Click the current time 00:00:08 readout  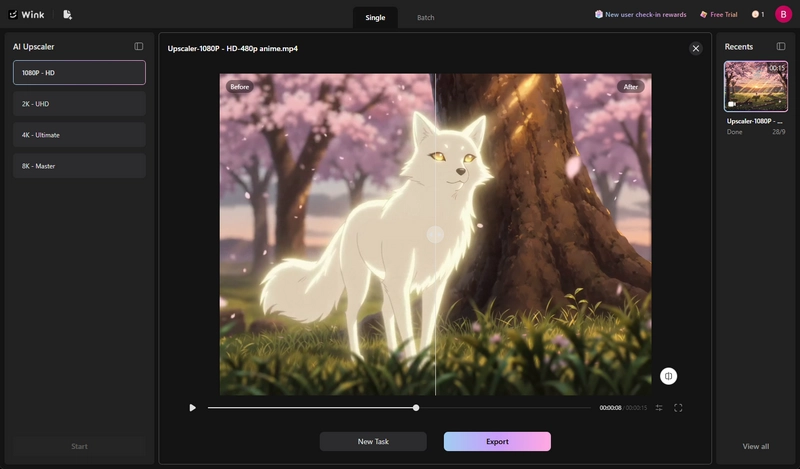click(x=610, y=408)
